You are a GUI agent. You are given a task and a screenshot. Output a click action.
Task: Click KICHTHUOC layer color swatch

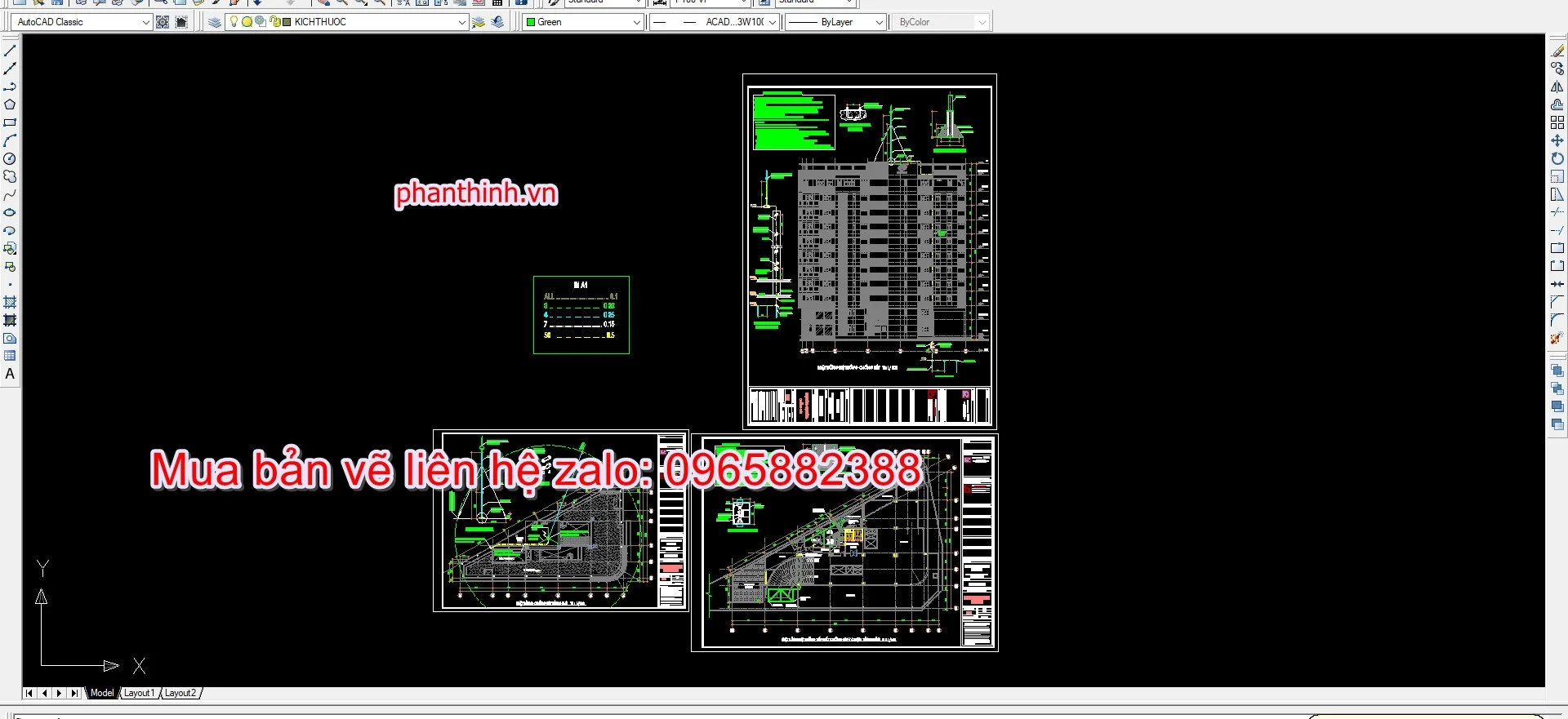click(x=287, y=22)
